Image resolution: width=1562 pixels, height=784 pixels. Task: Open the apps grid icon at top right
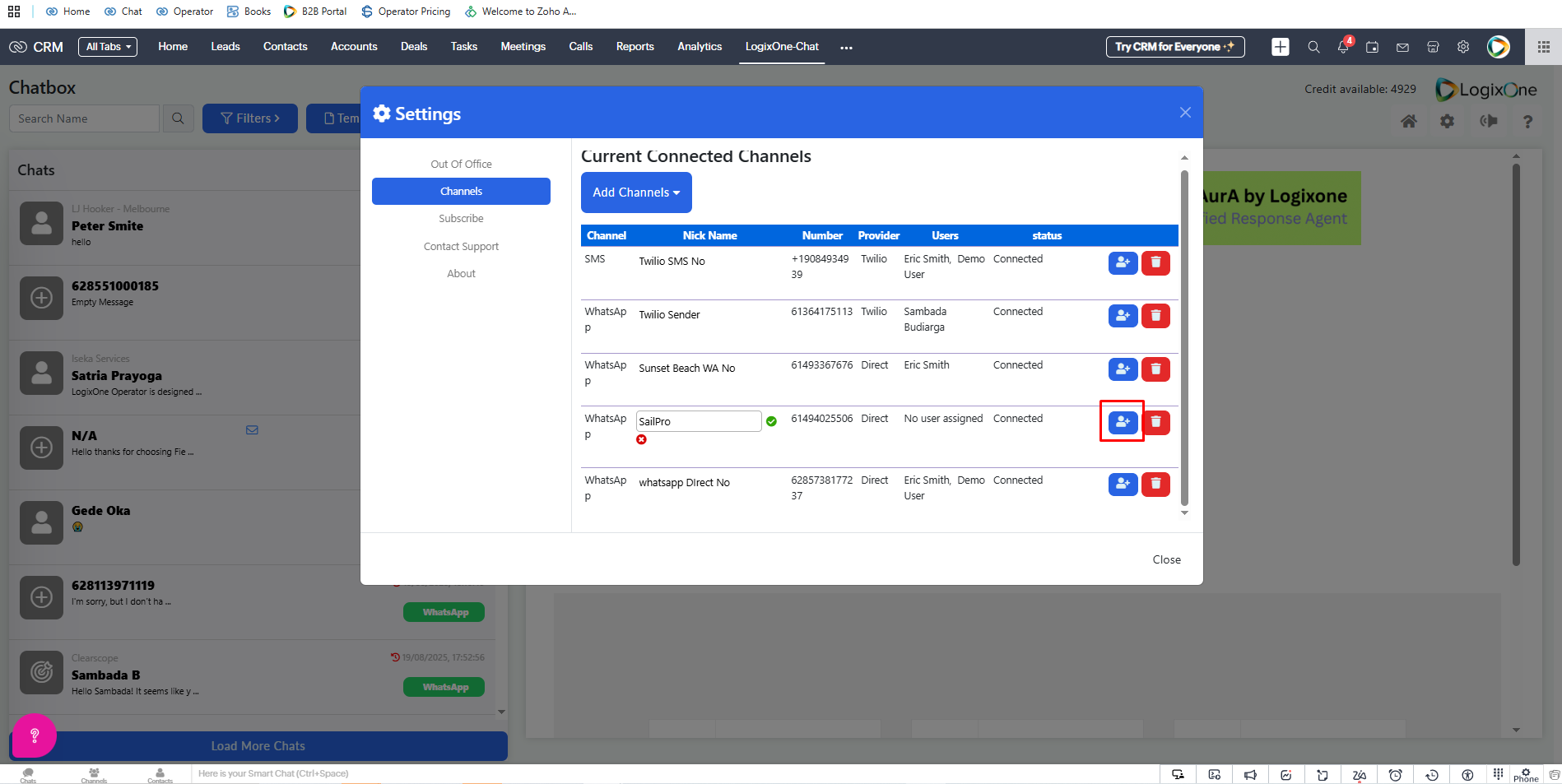tap(1544, 47)
